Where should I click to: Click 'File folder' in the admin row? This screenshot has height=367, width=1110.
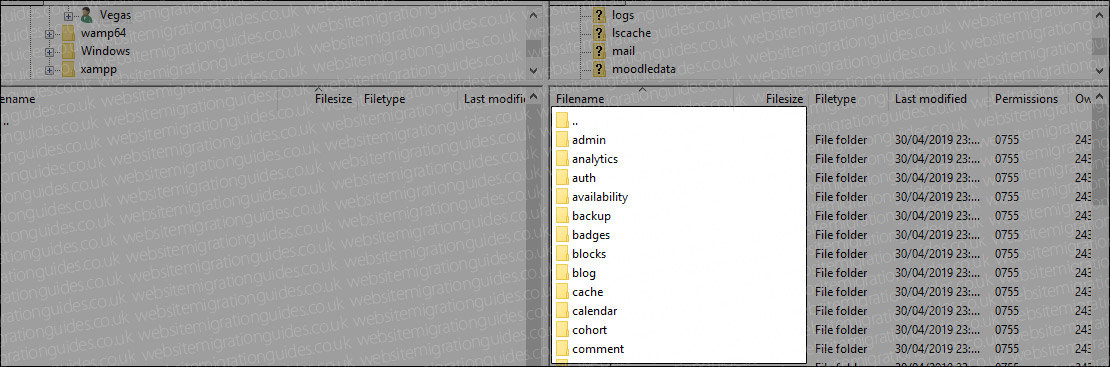click(840, 140)
